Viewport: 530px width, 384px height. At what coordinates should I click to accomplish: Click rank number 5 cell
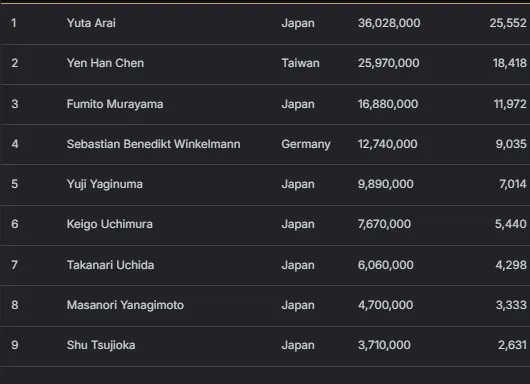pos(15,184)
